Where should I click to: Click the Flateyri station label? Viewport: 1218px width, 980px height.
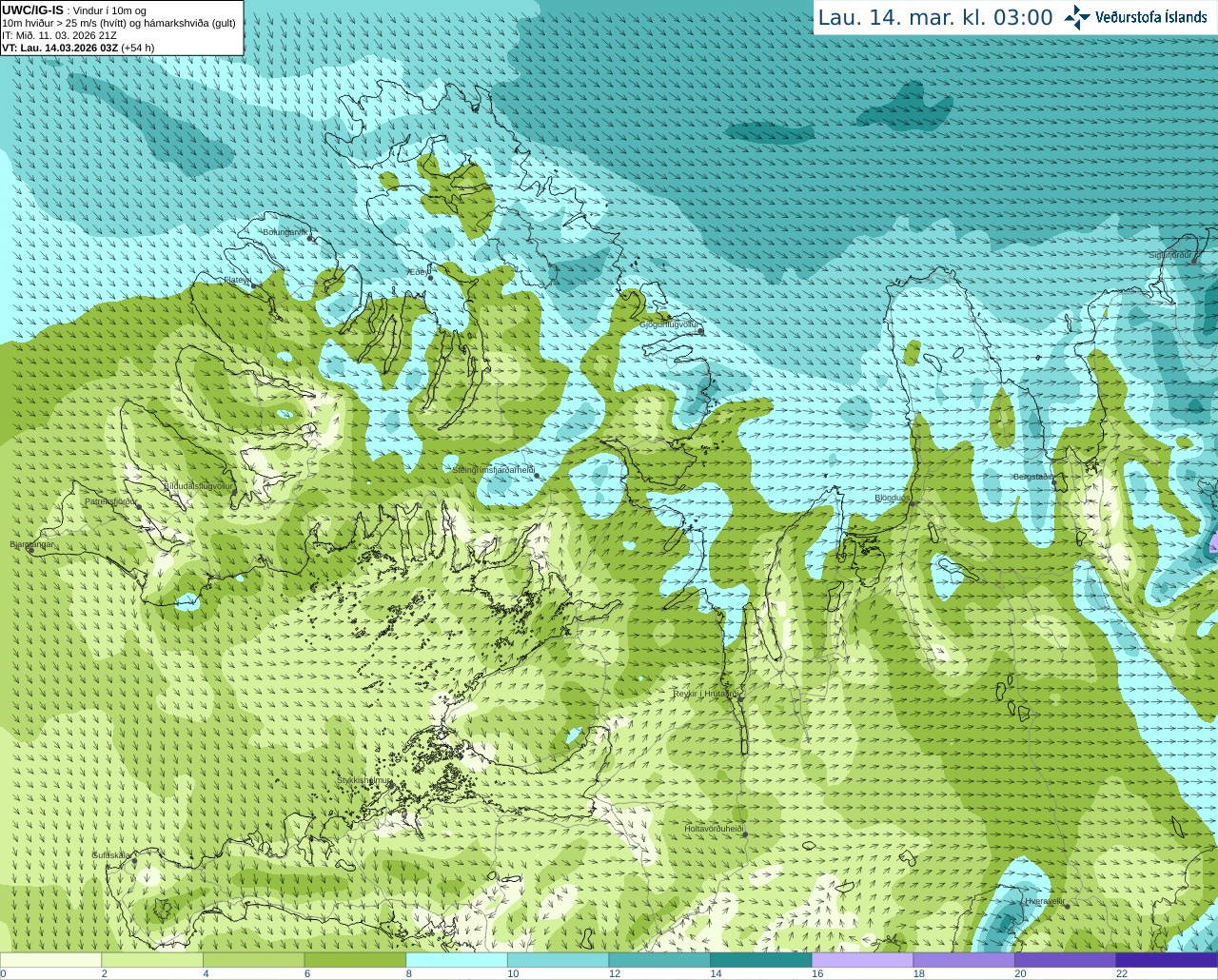(x=237, y=281)
